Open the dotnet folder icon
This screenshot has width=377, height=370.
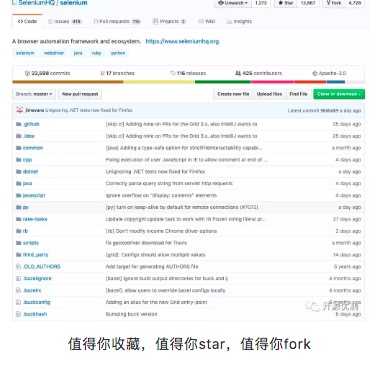point(19,172)
